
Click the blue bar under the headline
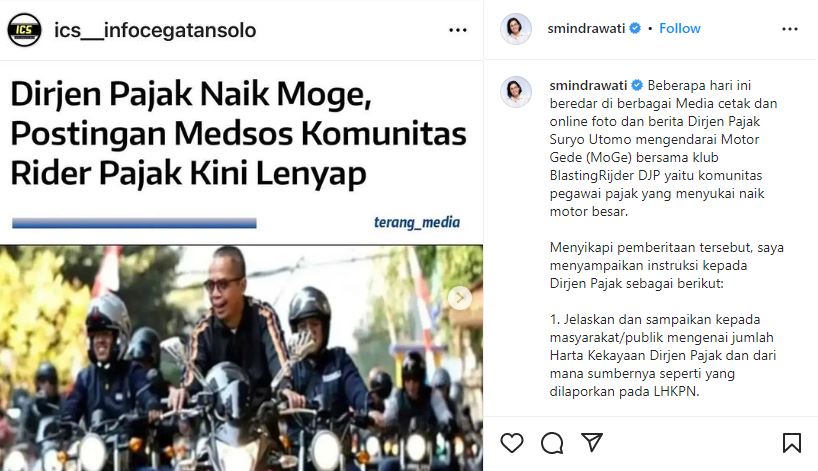[x=134, y=223]
